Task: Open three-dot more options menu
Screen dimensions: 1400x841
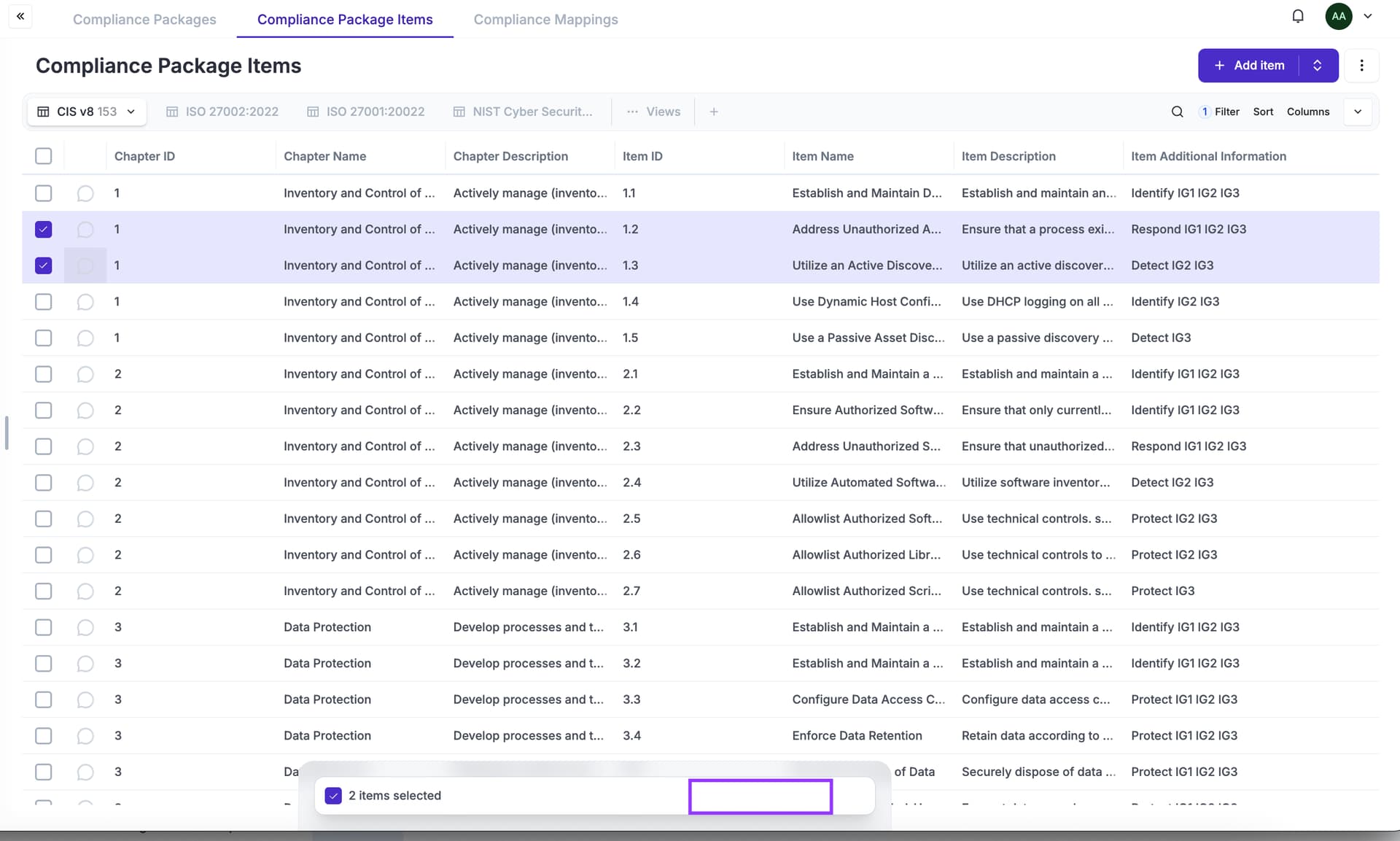Action: (x=1361, y=66)
